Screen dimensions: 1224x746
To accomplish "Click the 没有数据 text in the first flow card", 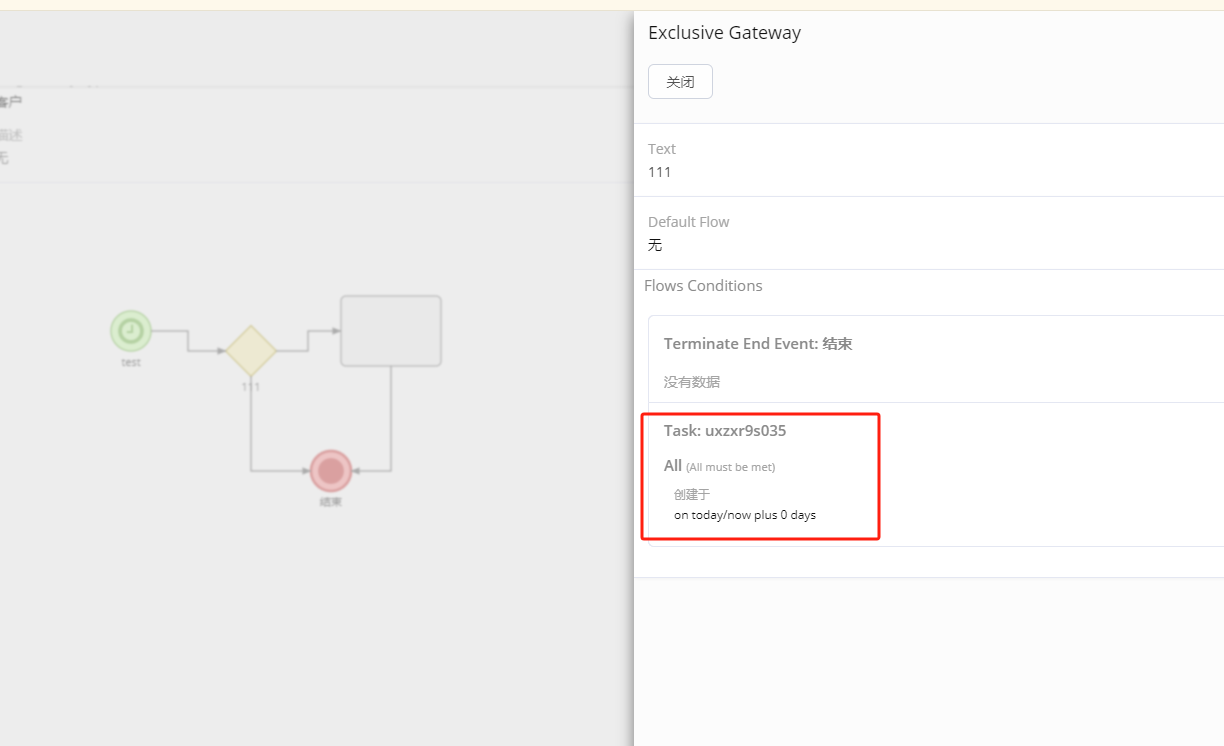I will (x=692, y=382).
